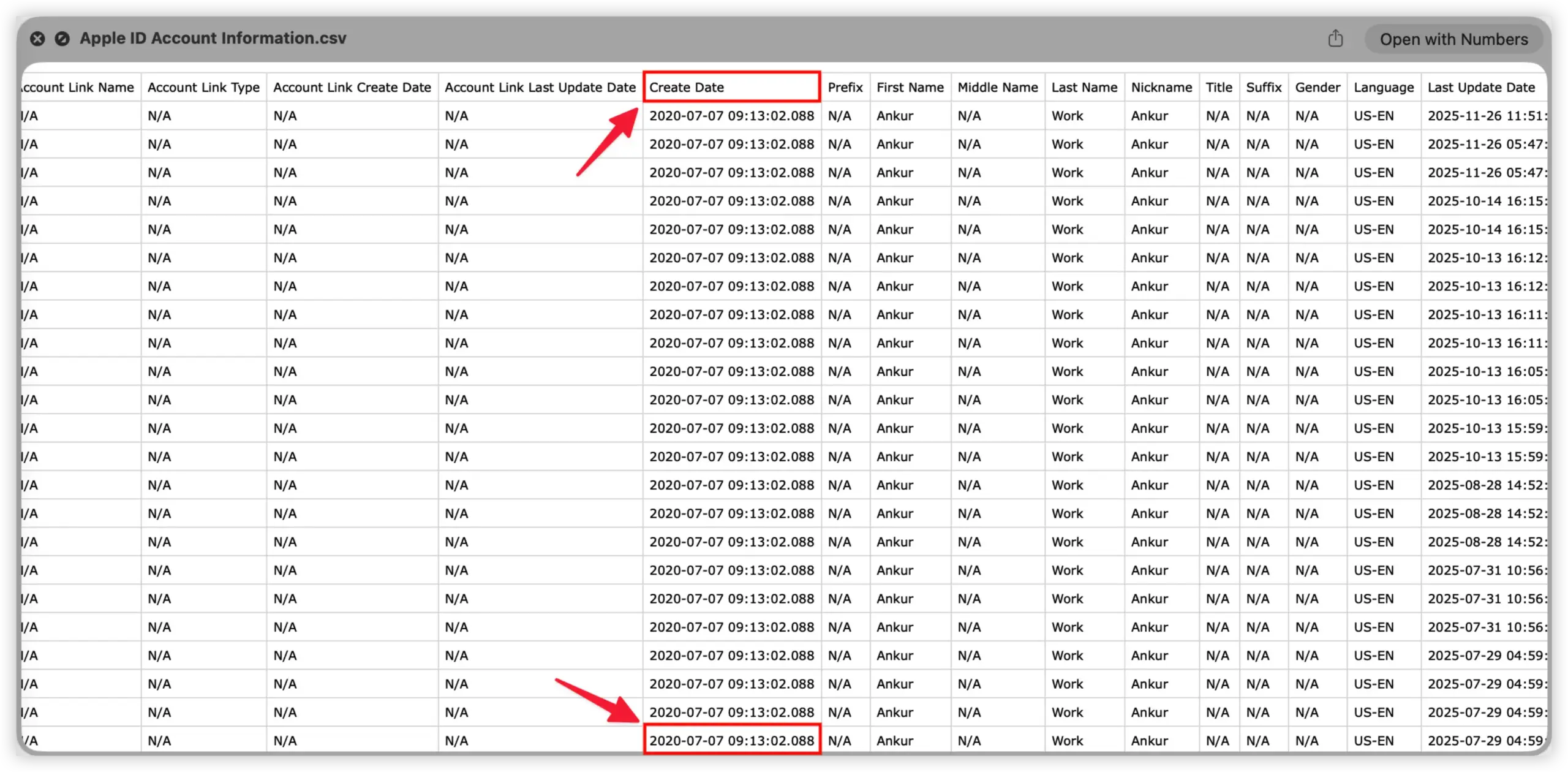Select the First Name column header
The height and width of the screenshot is (772, 1568).
click(910, 87)
